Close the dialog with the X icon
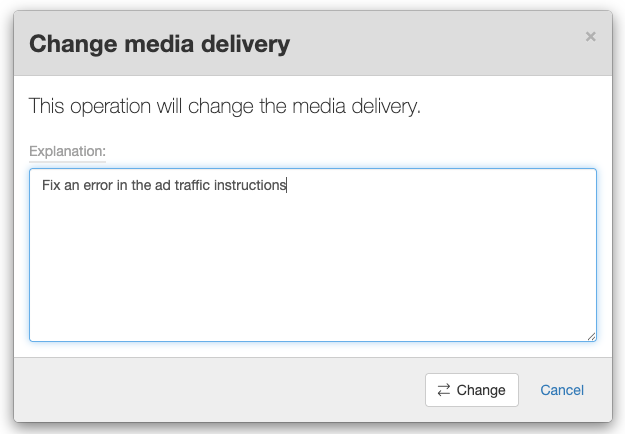625x434 pixels. click(590, 37)
